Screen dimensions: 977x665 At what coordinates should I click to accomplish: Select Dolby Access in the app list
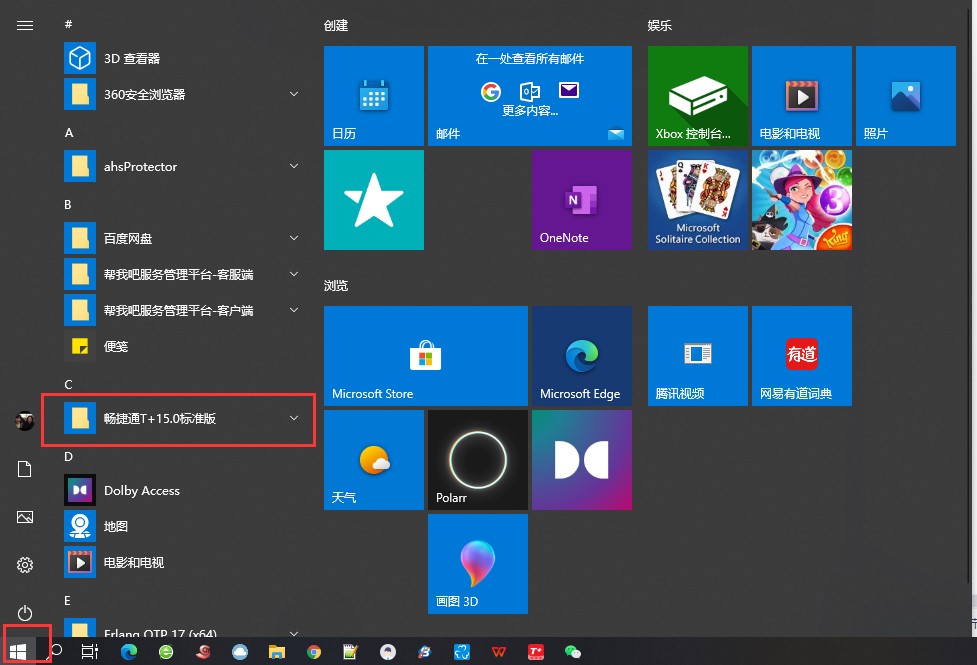click(x=183, y=490)
